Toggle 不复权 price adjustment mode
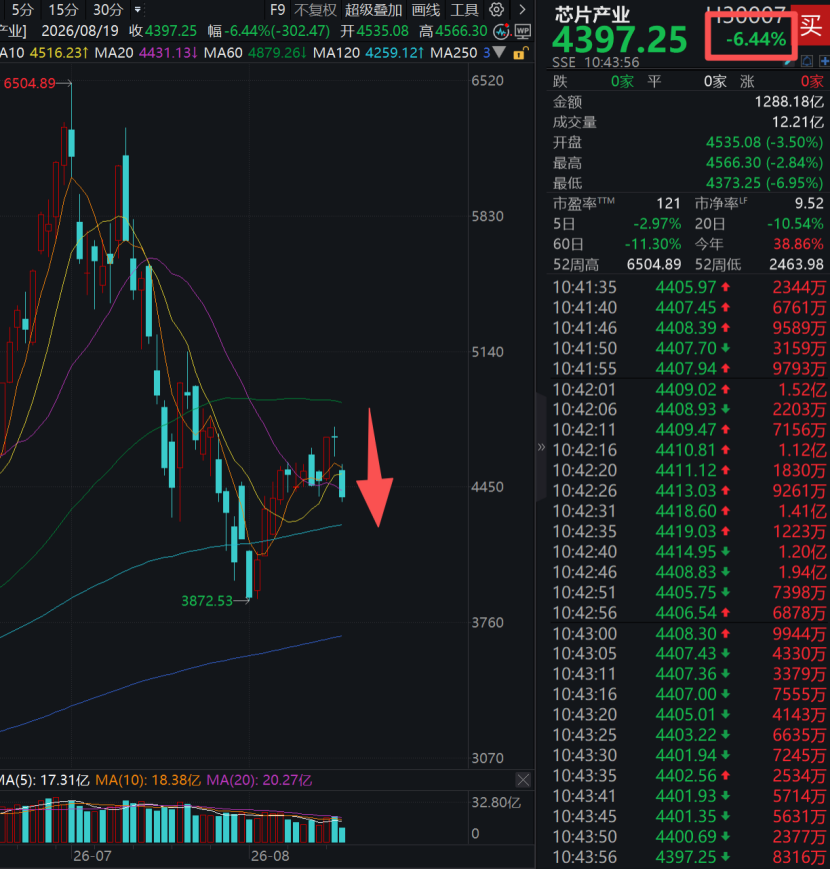 tap(315, 9)
